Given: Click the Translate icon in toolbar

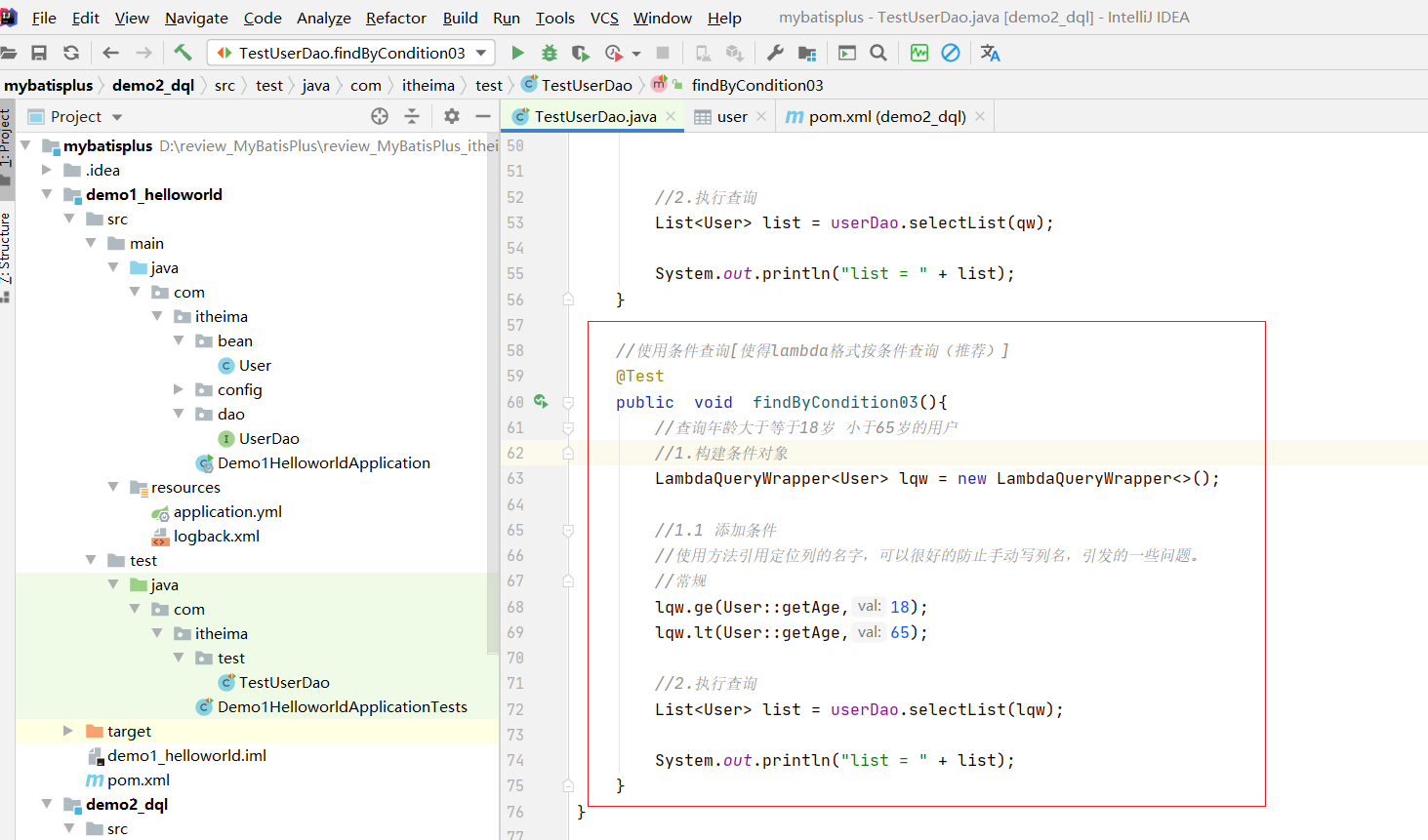Looking at the screenshot, I should tap(990, 53).
